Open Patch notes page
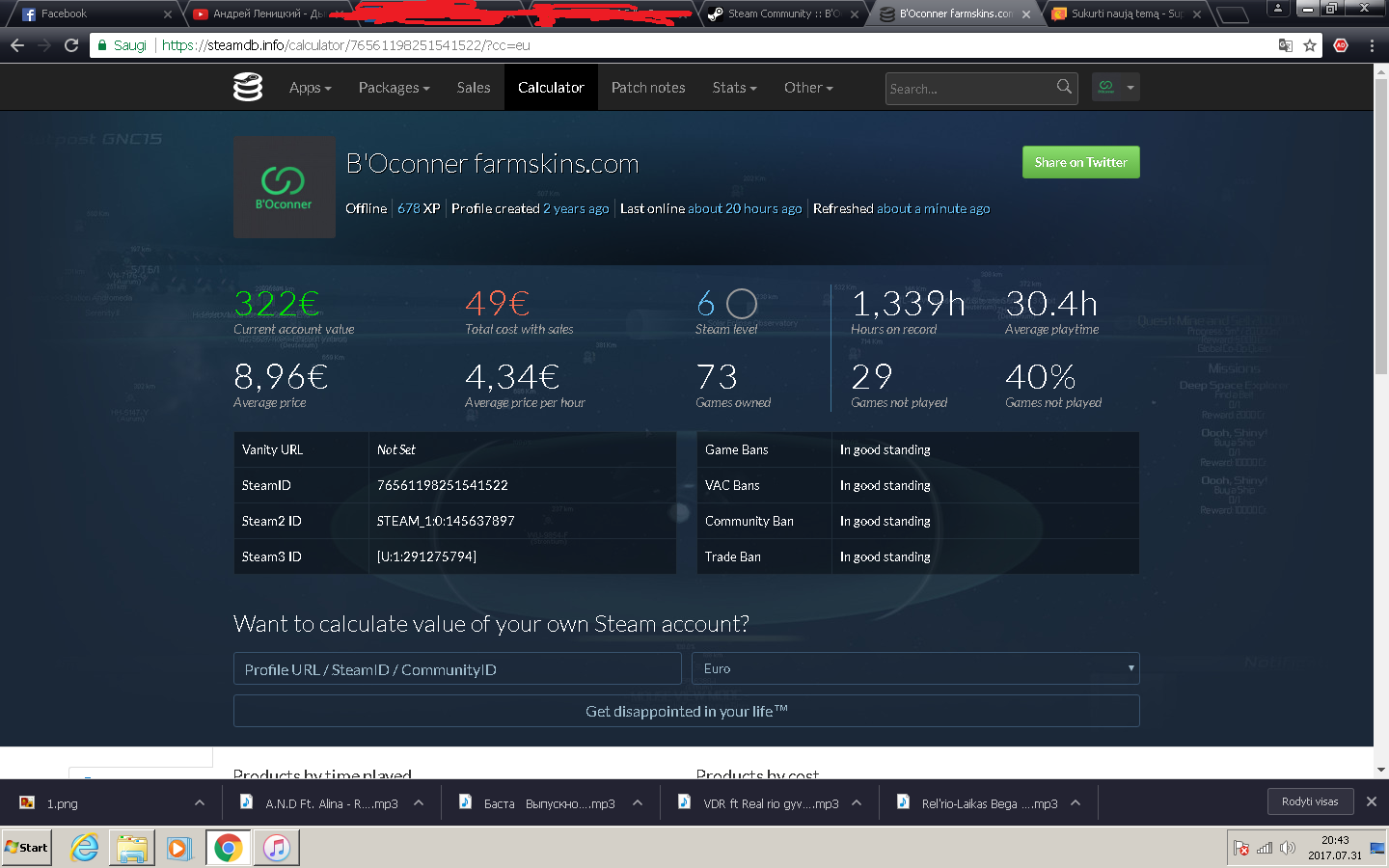Viewport: 1389px width, 868px height. point(648,88)
